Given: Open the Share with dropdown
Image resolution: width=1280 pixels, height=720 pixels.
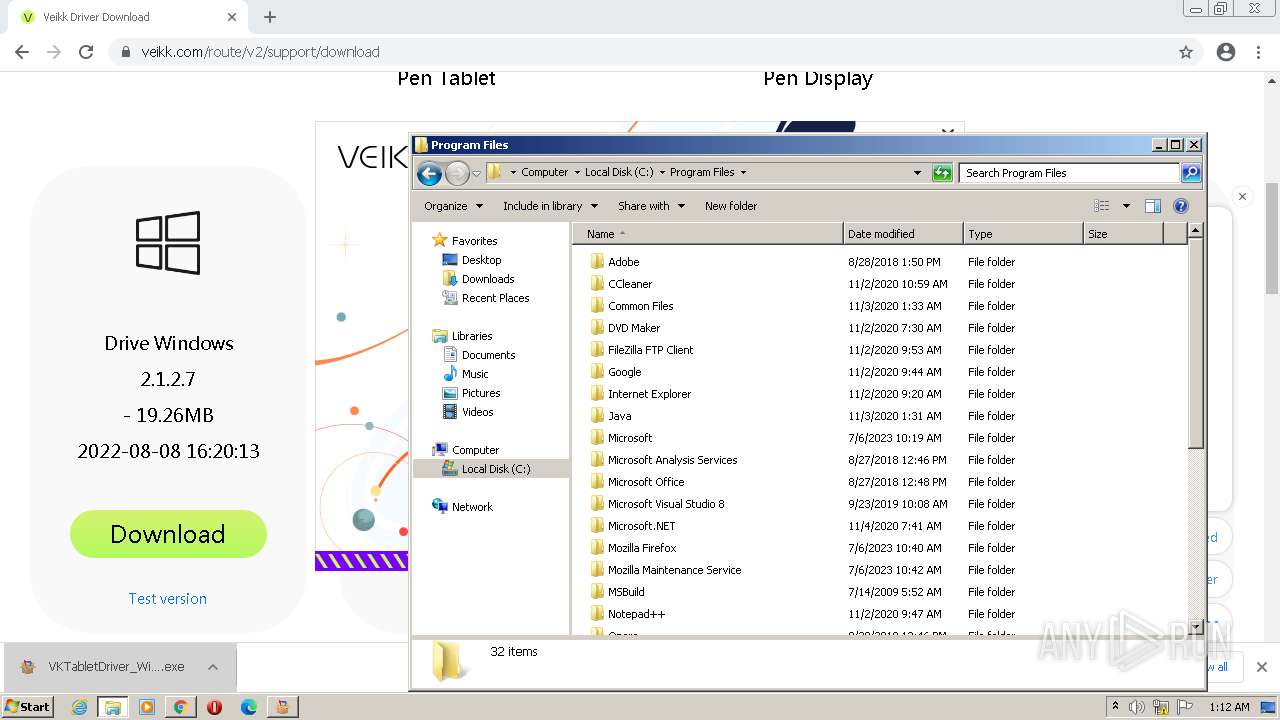Looking at the screenshot, I should 651,206.
